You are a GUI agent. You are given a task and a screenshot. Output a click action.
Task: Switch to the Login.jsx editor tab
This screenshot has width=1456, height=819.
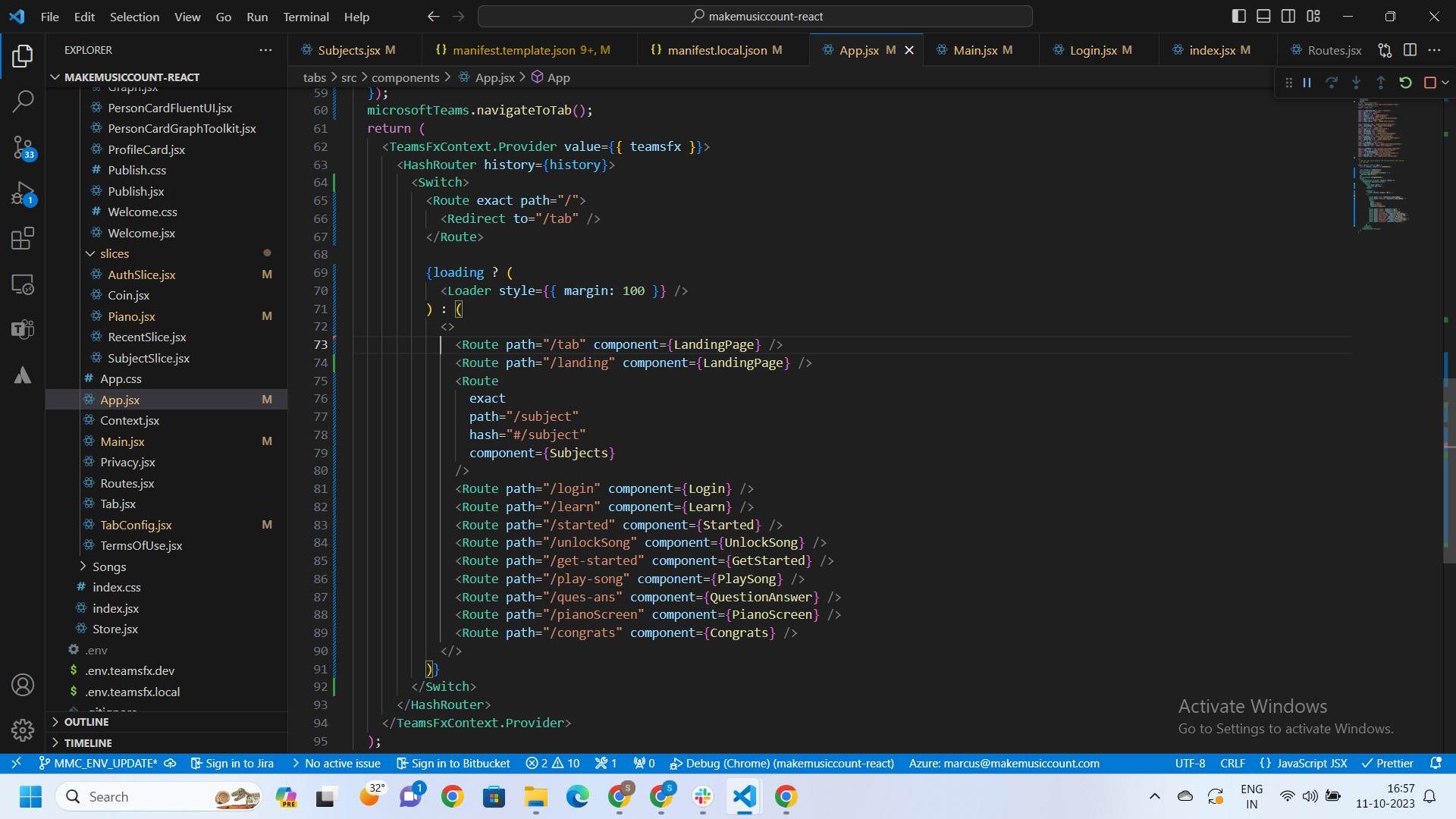click(1097, 49)
